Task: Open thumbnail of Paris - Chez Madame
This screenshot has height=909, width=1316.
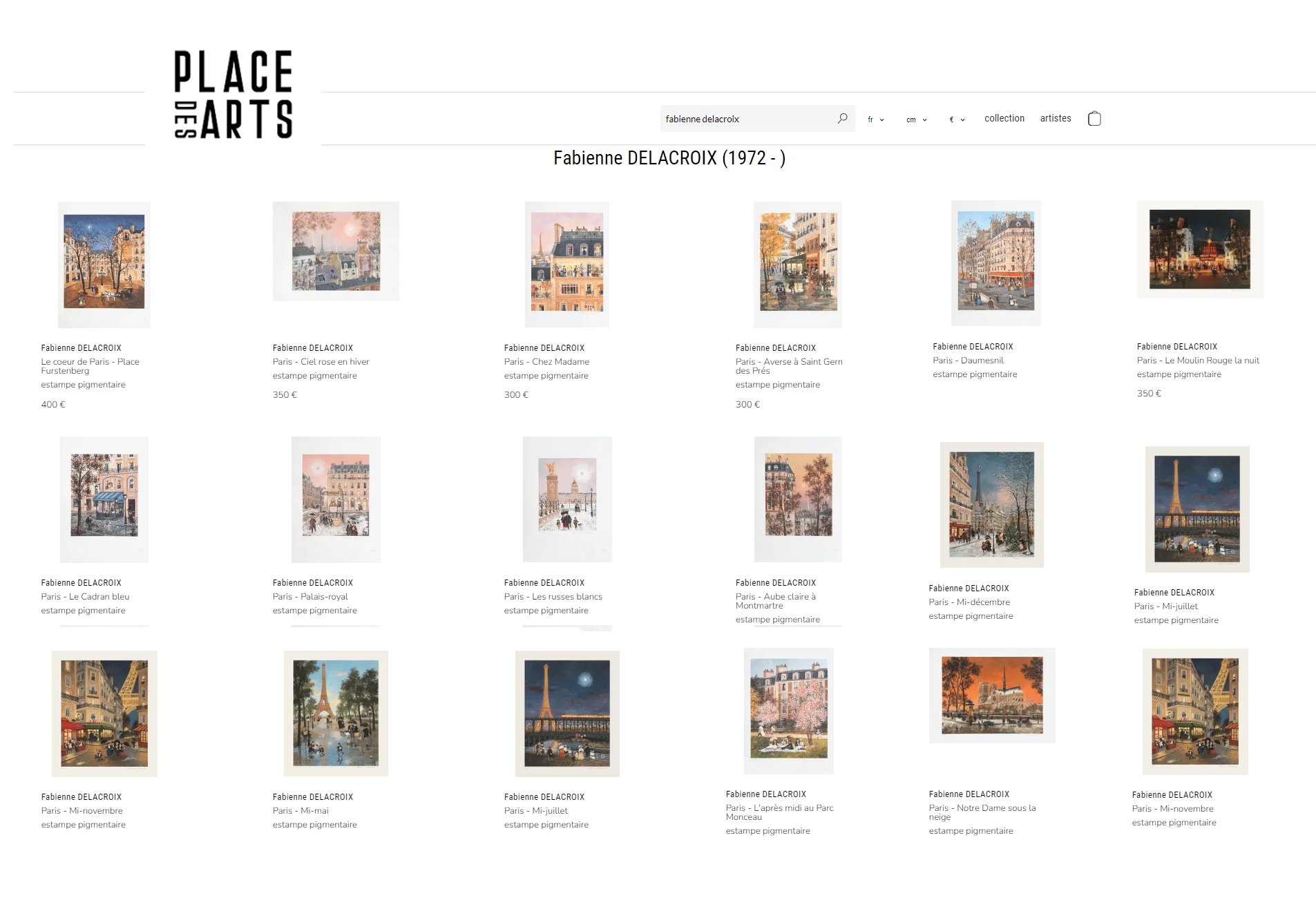Action: (567, 265)
